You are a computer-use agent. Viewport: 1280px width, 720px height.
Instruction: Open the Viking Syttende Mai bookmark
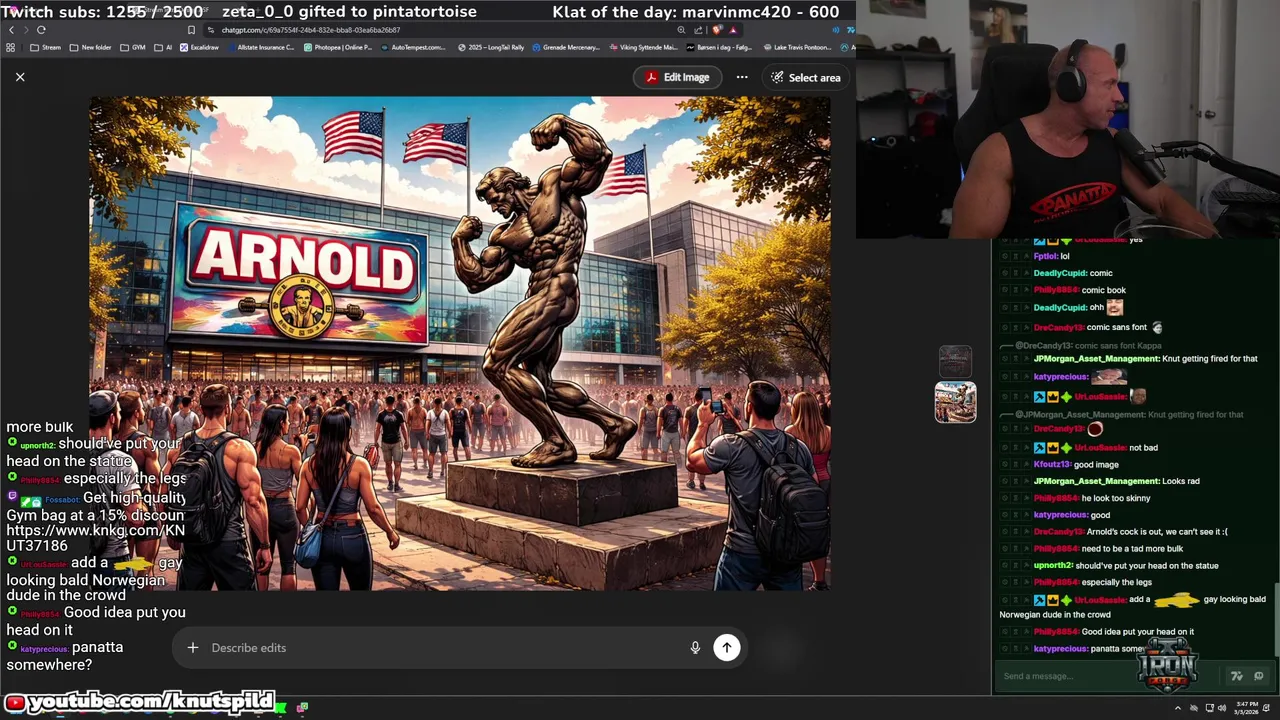(x=643, y=47)
